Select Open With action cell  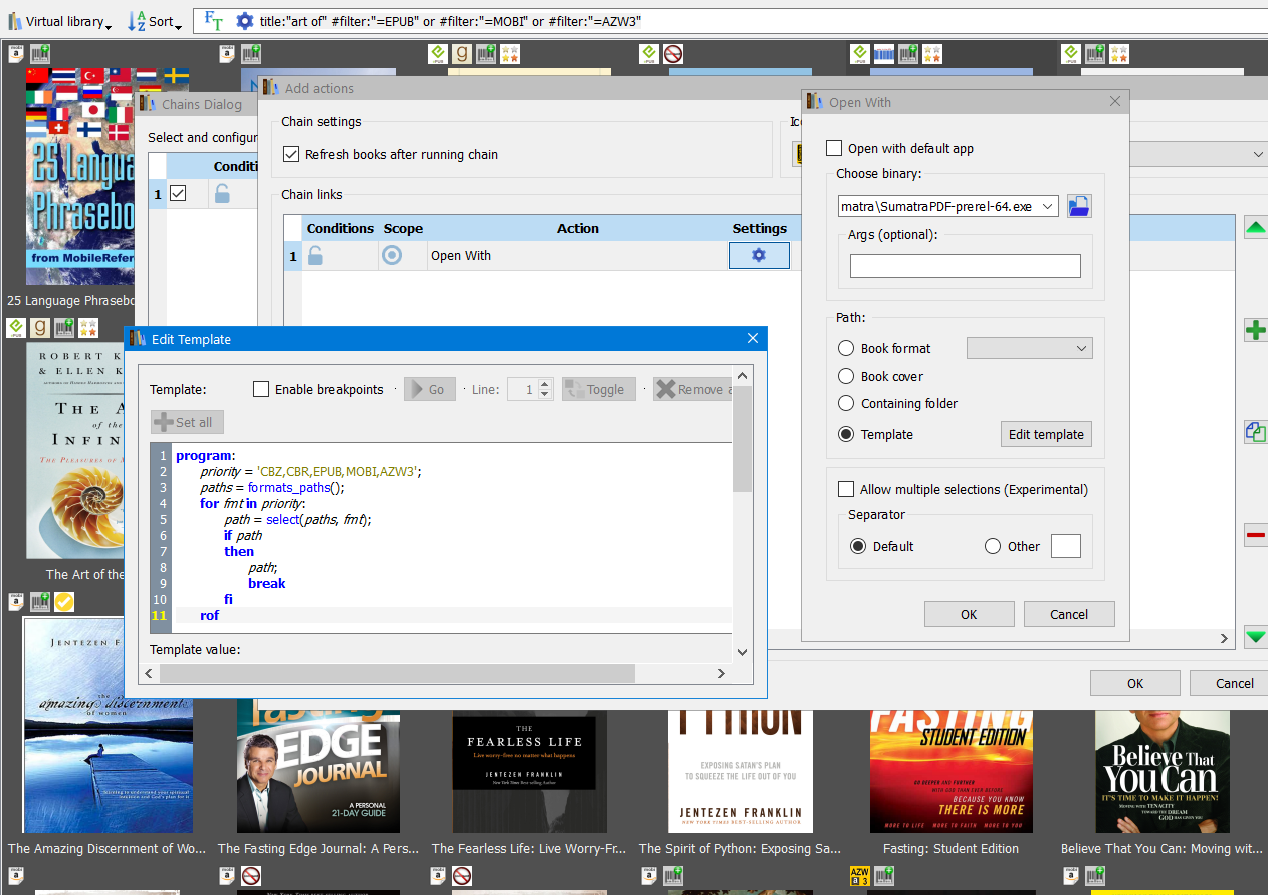tap(578, 256)
